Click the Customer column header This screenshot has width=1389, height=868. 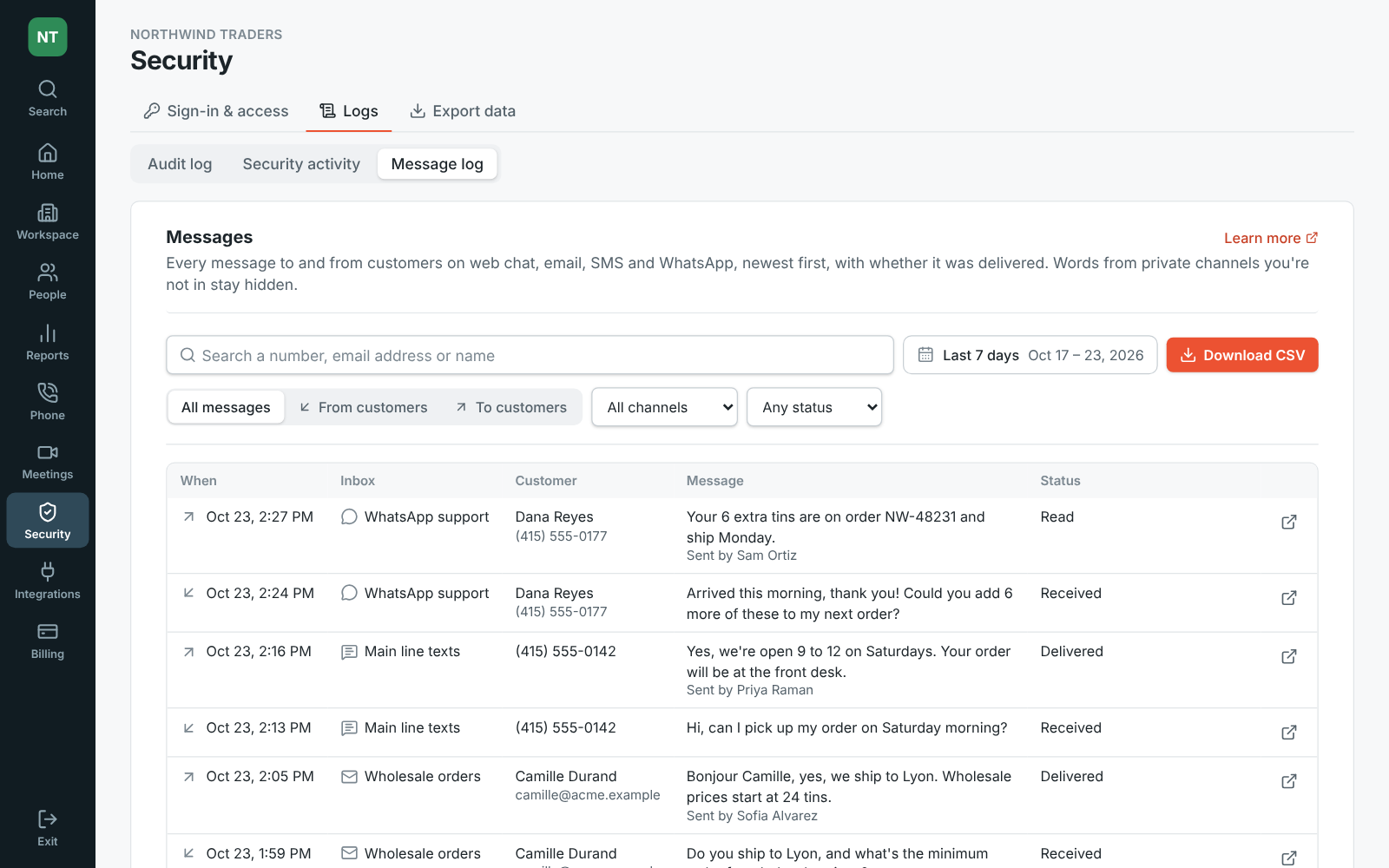point(546,481)
